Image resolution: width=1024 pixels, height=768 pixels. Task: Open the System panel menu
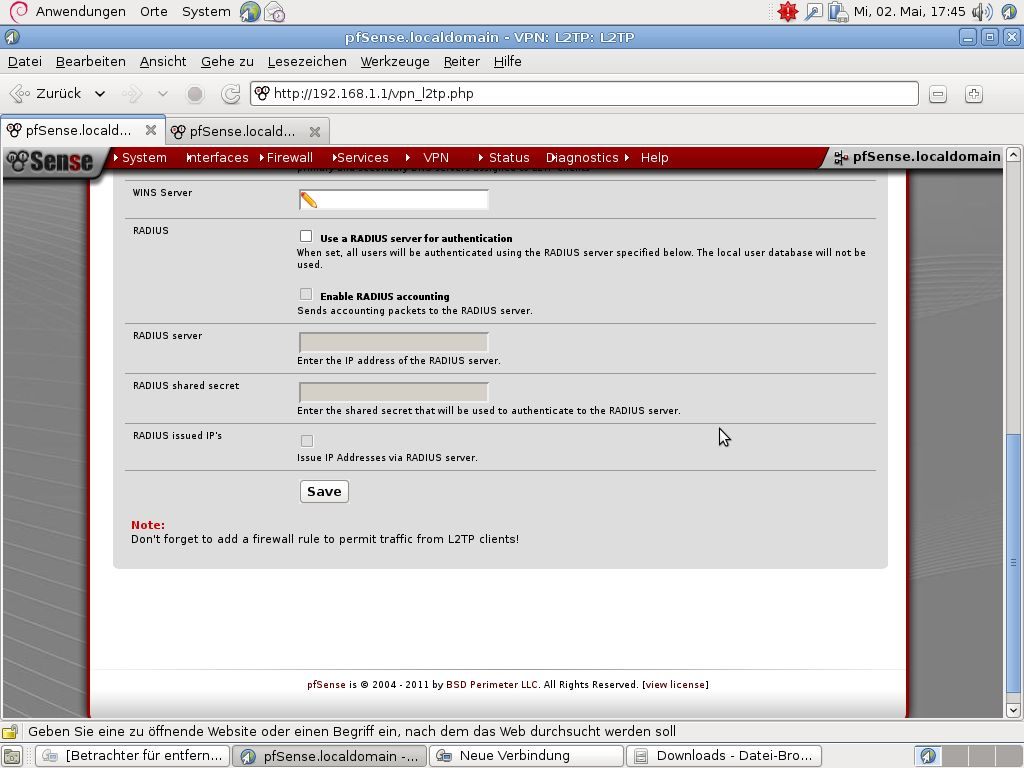(206, 12)
